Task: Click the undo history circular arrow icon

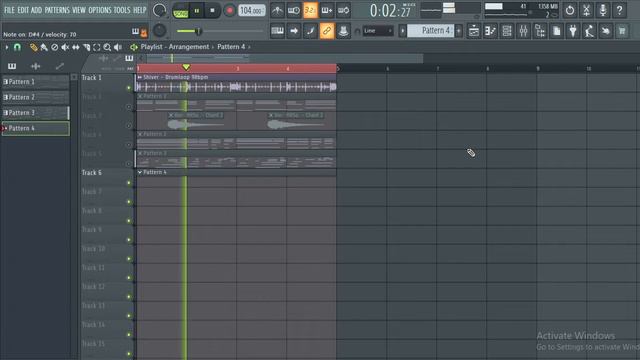Action: [x=570, y=10]
